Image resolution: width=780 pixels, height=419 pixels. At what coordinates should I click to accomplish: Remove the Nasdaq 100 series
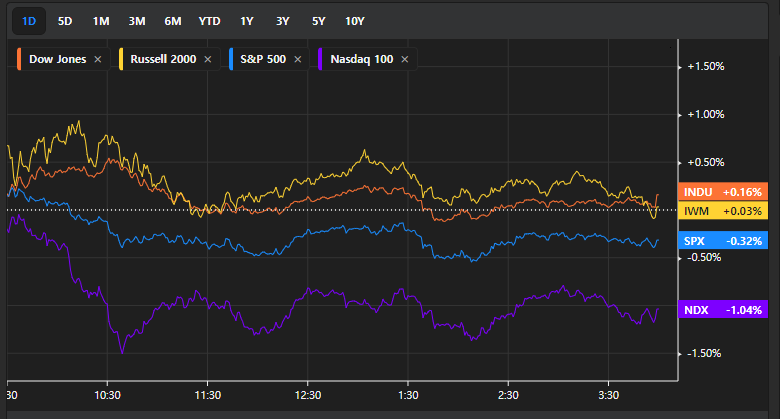tap(405, 60)
